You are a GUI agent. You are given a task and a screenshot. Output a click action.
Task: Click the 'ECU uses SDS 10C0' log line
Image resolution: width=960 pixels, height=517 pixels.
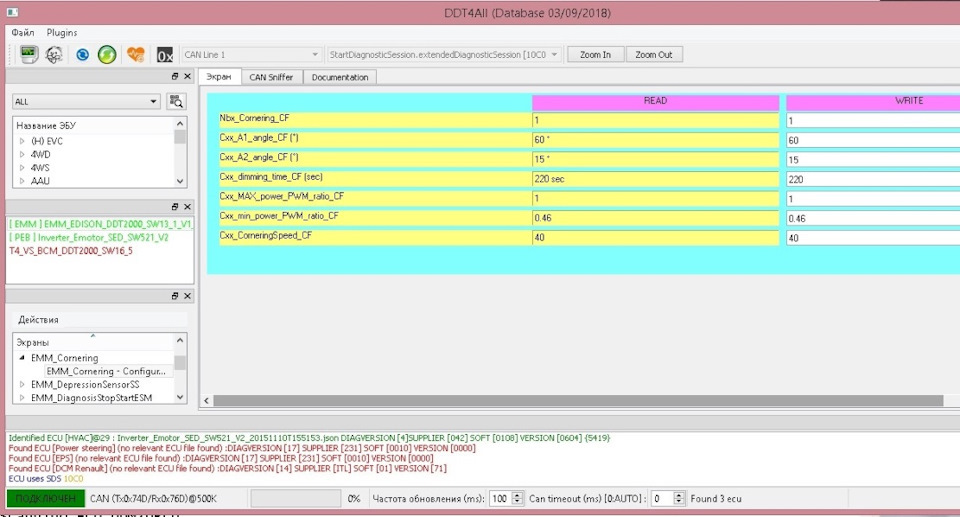[45, 478]
